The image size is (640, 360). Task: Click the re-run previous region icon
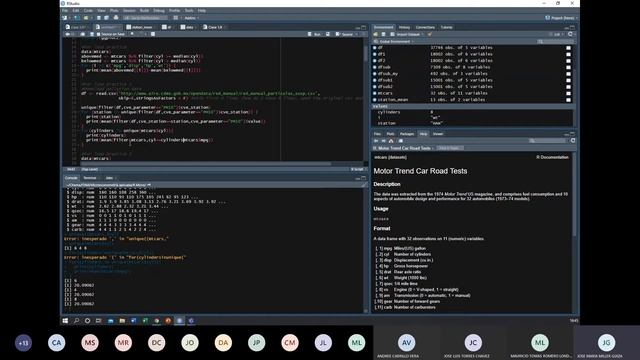[328, 34]
